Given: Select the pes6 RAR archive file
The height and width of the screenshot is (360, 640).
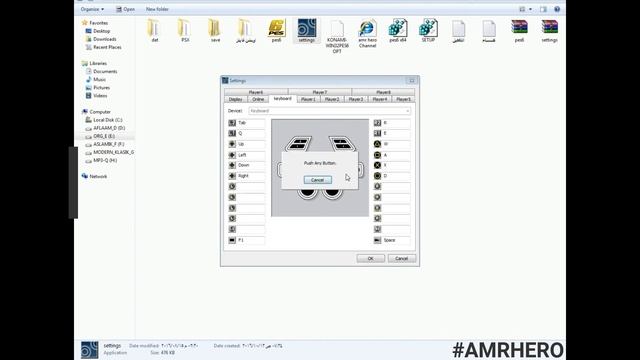Looking at the screenshot, I should tap(519, 31).
